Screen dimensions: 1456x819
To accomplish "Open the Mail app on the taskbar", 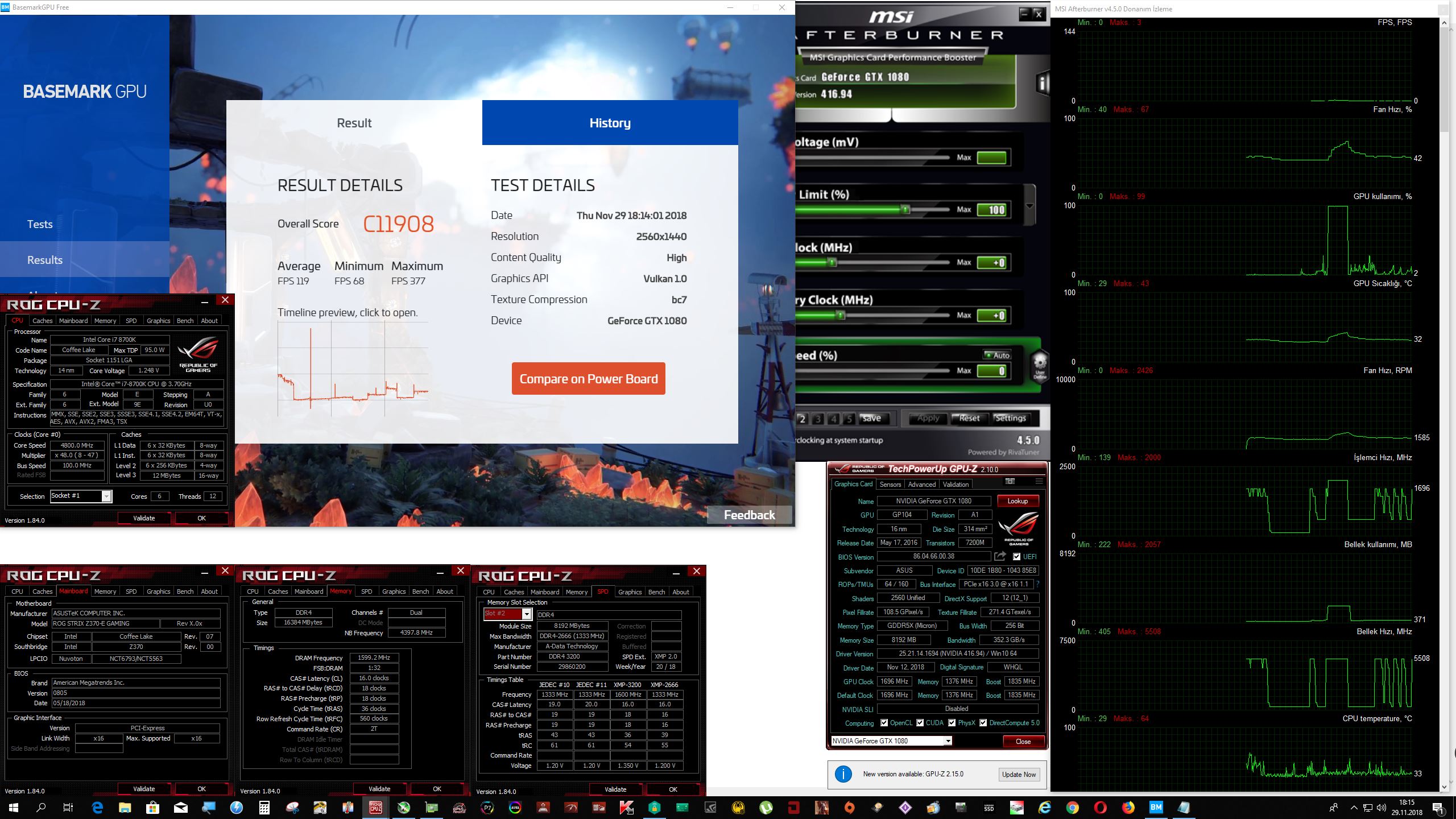I will tap(181, 807).
